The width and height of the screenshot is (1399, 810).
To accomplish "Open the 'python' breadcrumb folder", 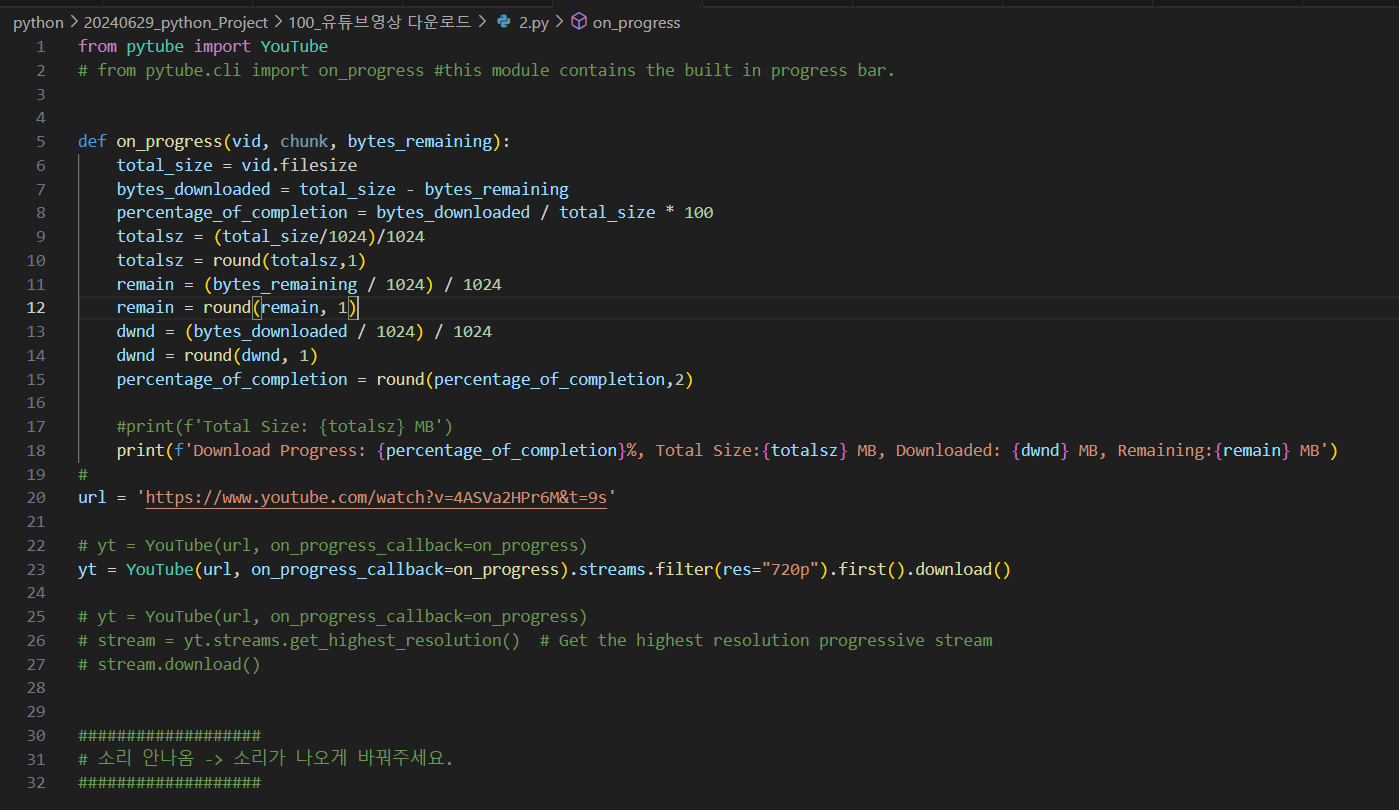I will tap(38, 22).
